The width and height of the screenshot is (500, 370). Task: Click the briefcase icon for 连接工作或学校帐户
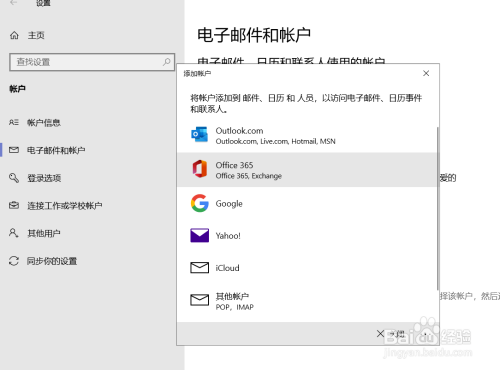pyautogui.click(x=14, y=205)
